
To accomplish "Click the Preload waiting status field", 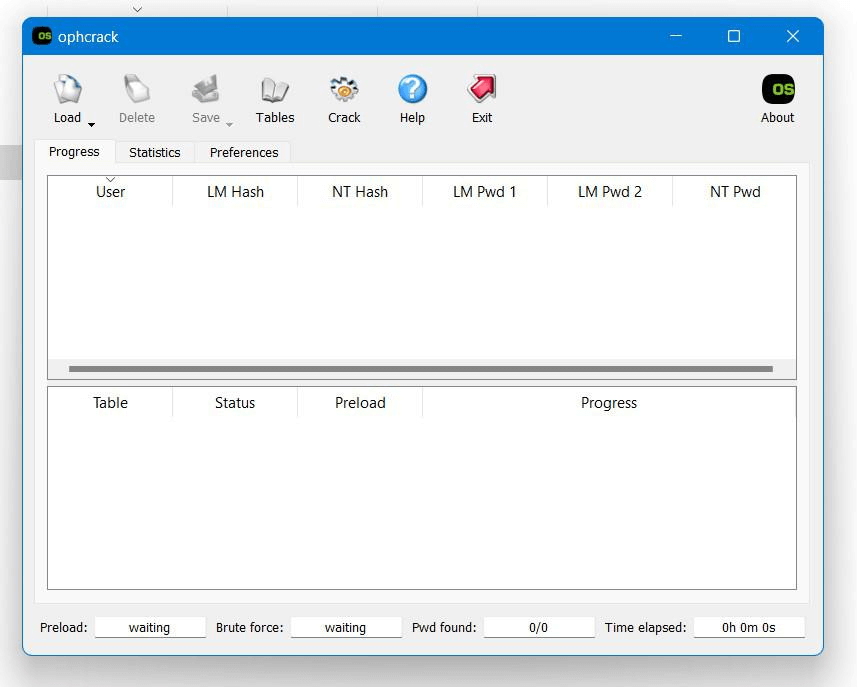I will click(150, 627).
